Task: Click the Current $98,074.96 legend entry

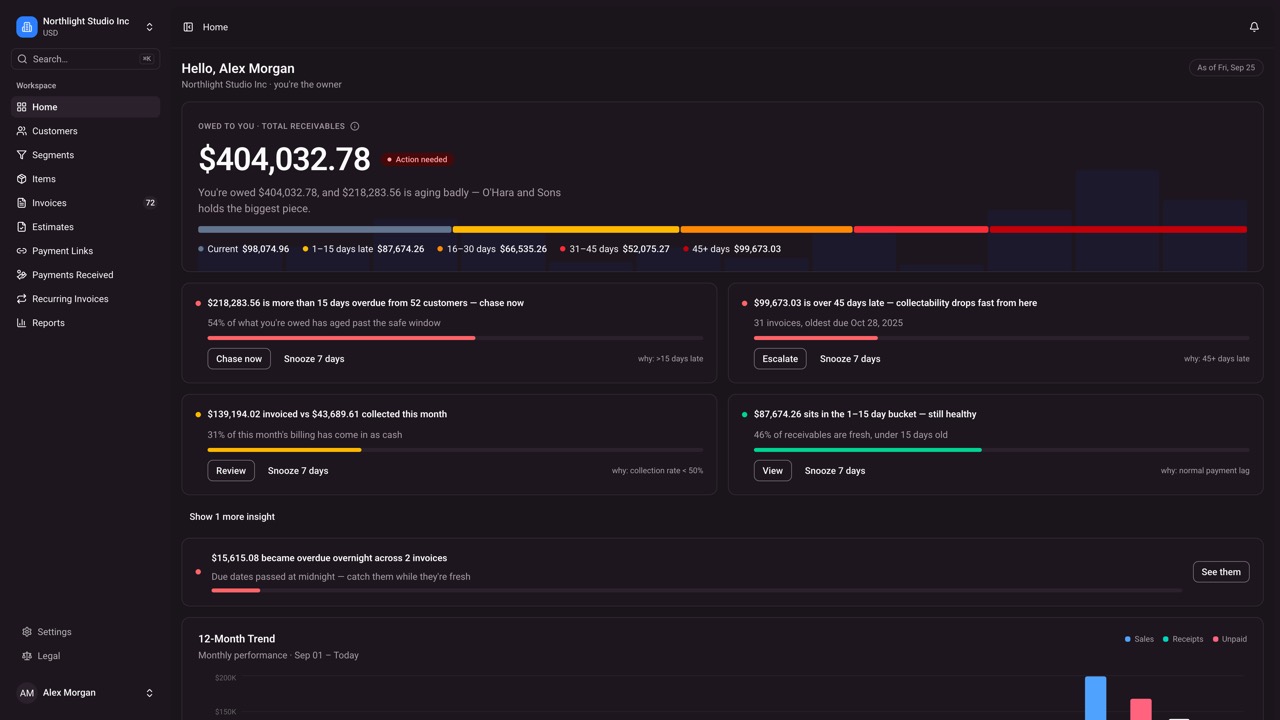Action: click(244, 249)
